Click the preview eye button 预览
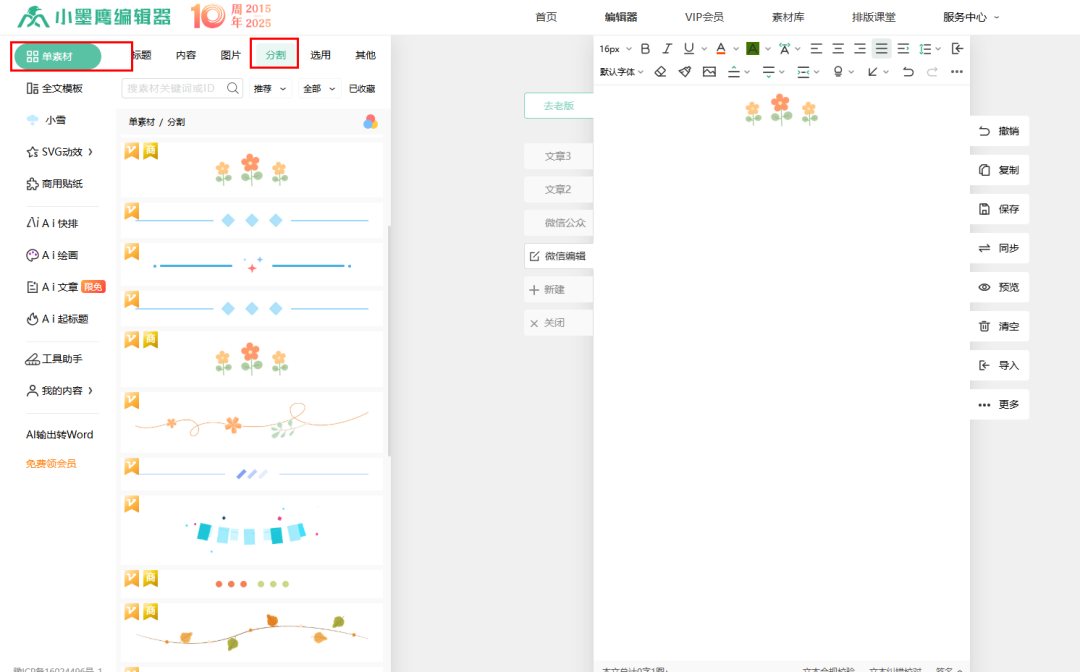The image size is (1080, 672). (999, 287)
